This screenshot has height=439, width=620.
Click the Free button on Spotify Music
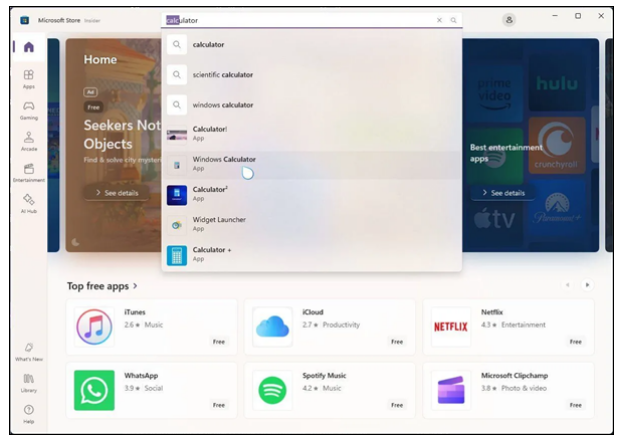click(397, 405)
